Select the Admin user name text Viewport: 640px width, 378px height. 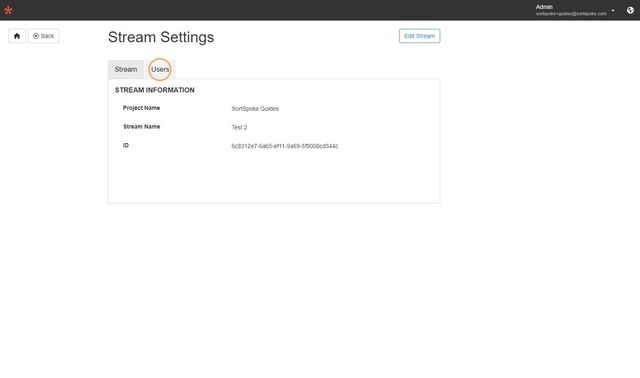544,7
